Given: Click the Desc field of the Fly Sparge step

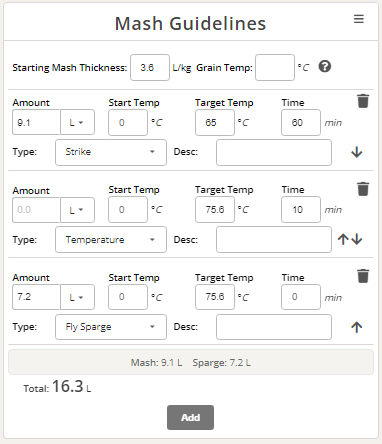Looking at the screenshot, I should click(x=274, y=327).
